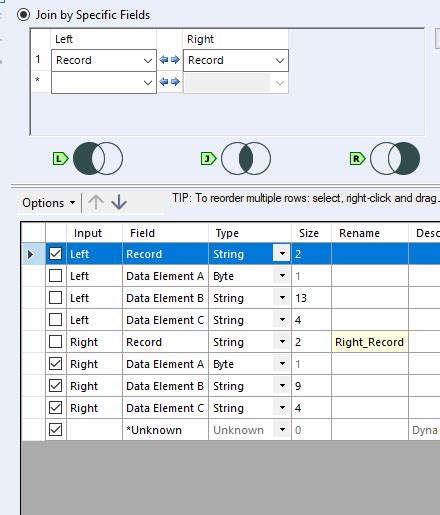The height and width of the screenshot is (515, 440).
Task: Enable the Right Record field checkbox
Action: 55,342
